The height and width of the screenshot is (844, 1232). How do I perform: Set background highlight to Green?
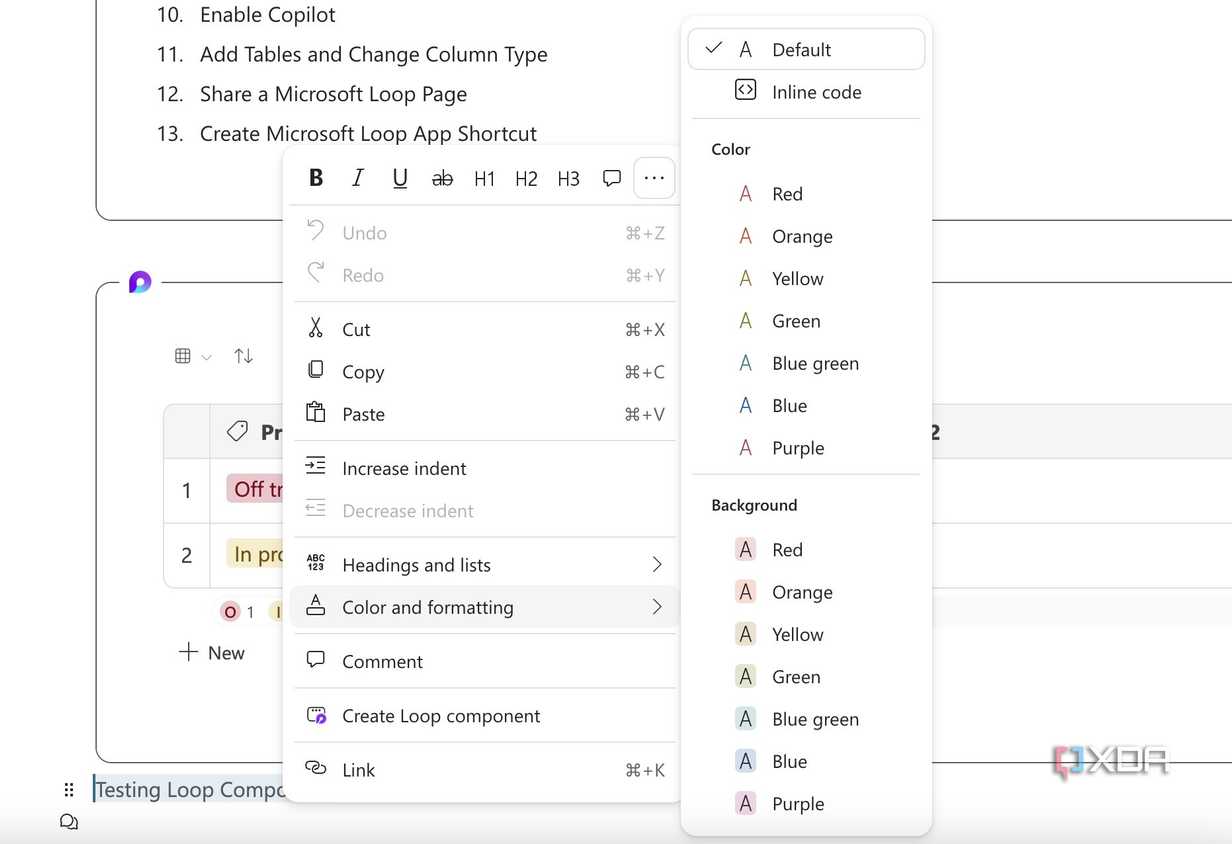click(806, 677)
